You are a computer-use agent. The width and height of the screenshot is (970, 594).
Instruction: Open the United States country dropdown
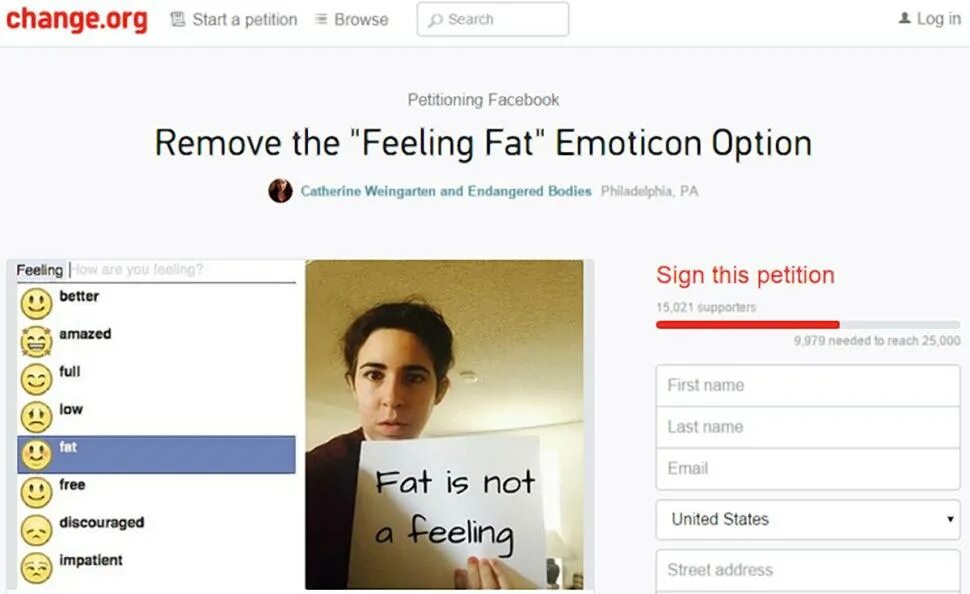point(808,519)
